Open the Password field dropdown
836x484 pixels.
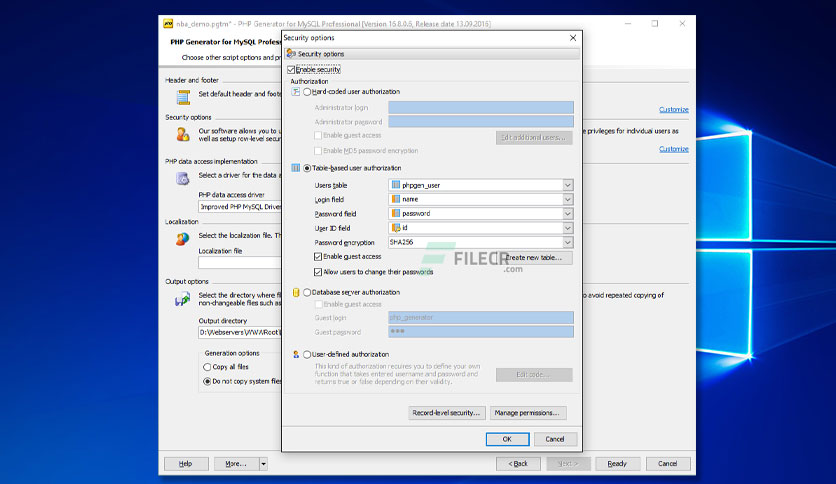tap(568, 213)
